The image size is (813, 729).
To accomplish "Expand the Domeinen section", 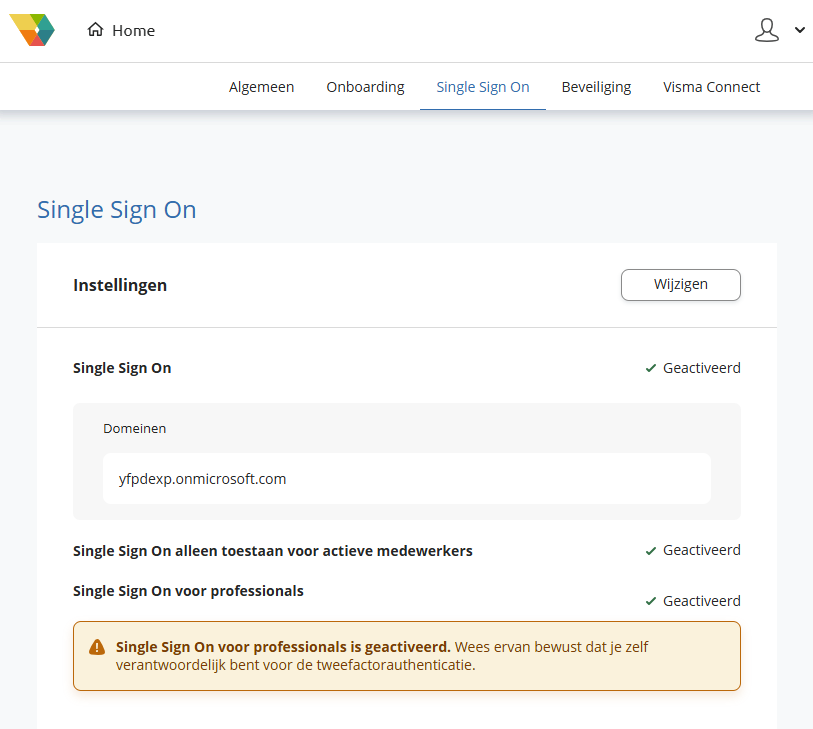I will coord(134,428).
